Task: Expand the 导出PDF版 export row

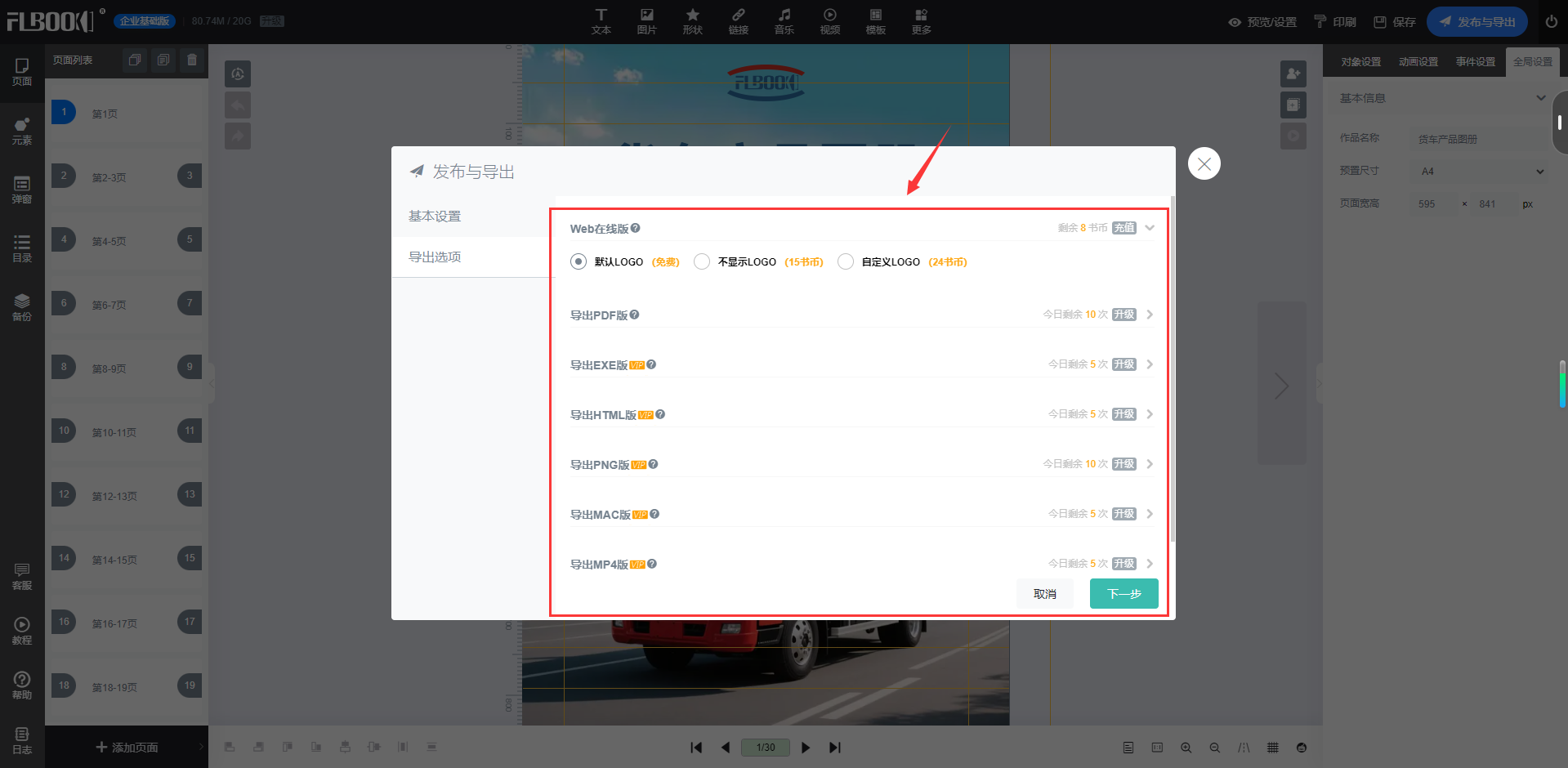Action: pyautogui.click(x=1150, y=315)
